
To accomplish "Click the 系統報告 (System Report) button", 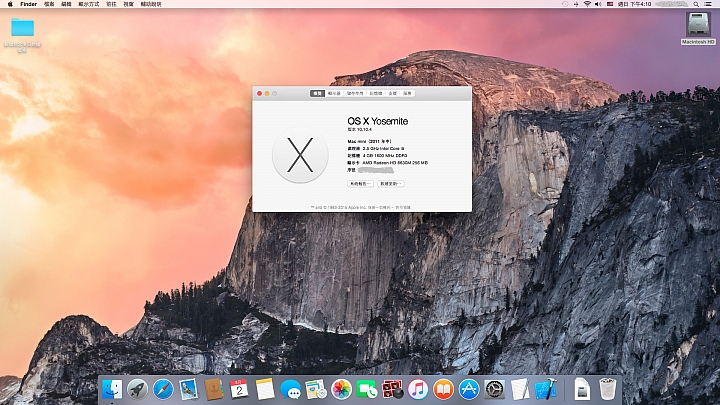I will [x=360, y=184].
